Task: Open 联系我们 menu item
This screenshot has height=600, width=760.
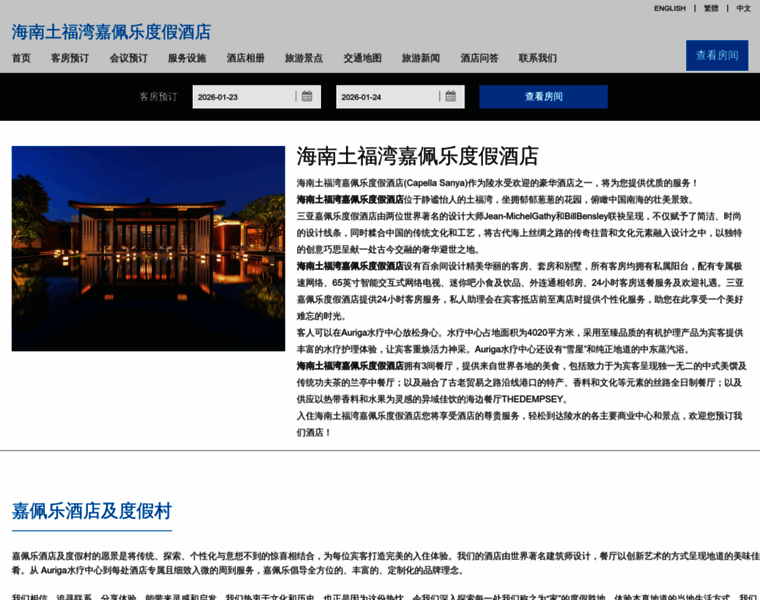Action: [x=538, y=58]
